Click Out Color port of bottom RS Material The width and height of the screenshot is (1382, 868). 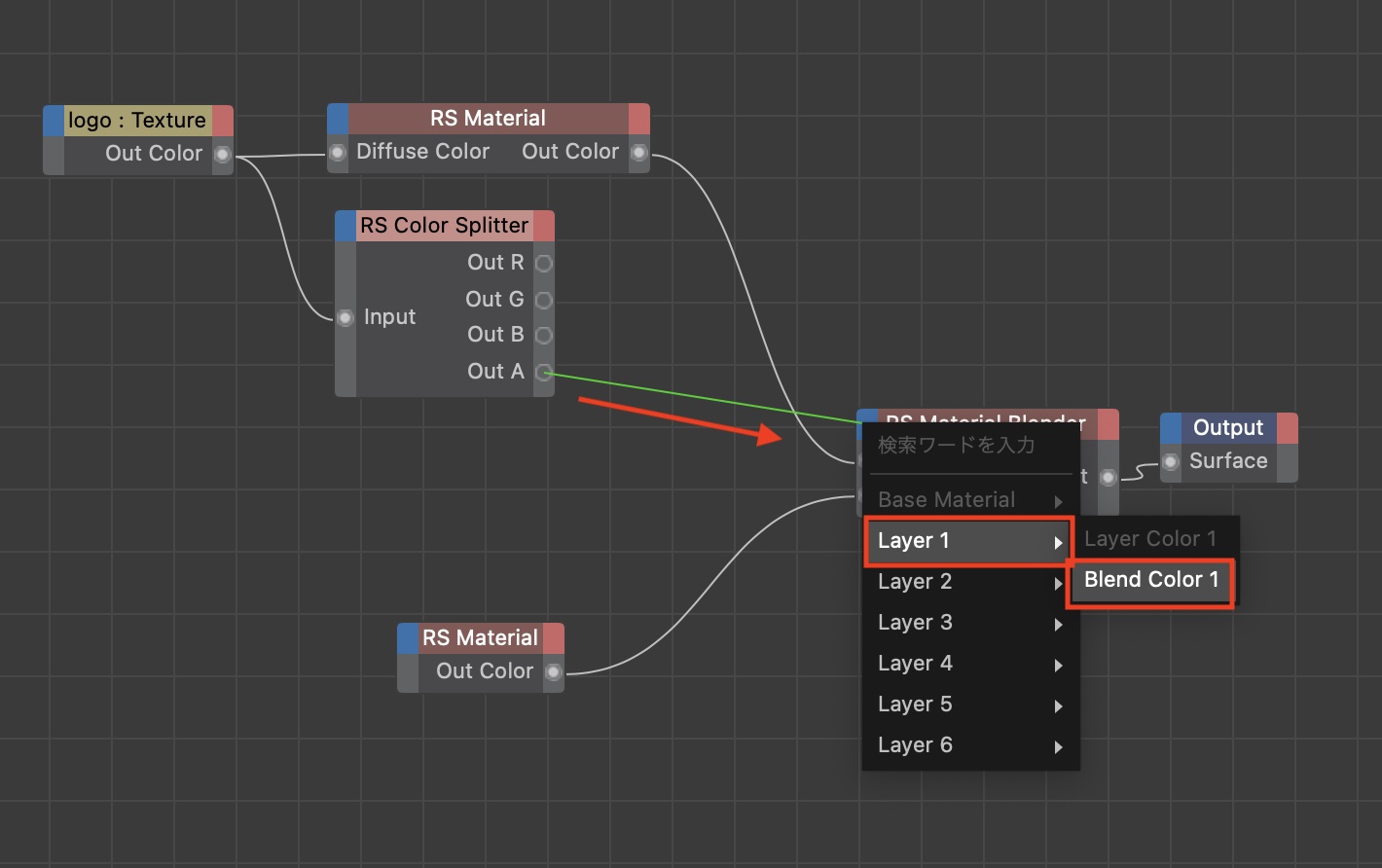(x=553, y=672)
